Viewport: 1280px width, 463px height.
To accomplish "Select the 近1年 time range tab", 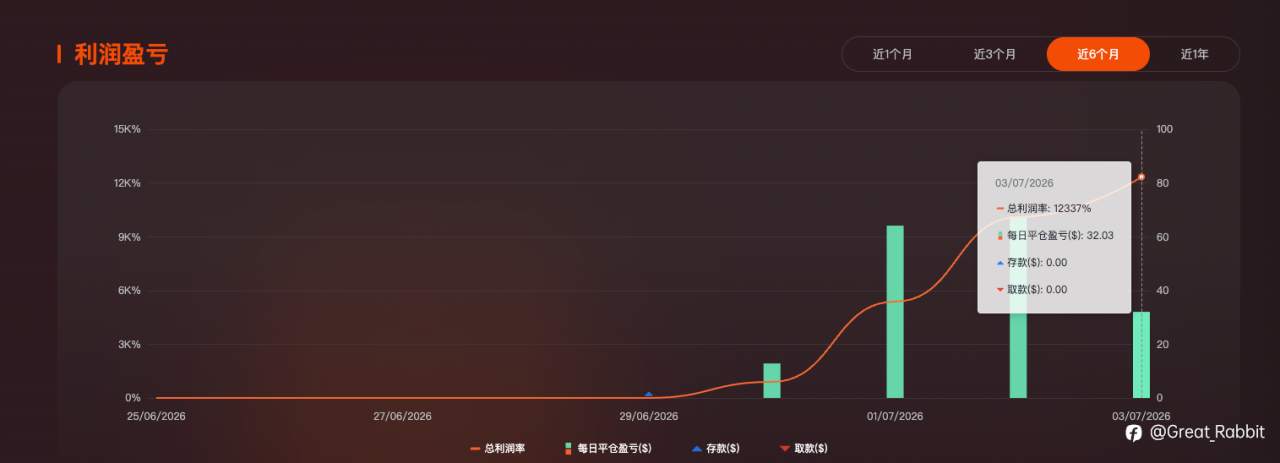I will pyautogui.click(x=1194, y=54).
